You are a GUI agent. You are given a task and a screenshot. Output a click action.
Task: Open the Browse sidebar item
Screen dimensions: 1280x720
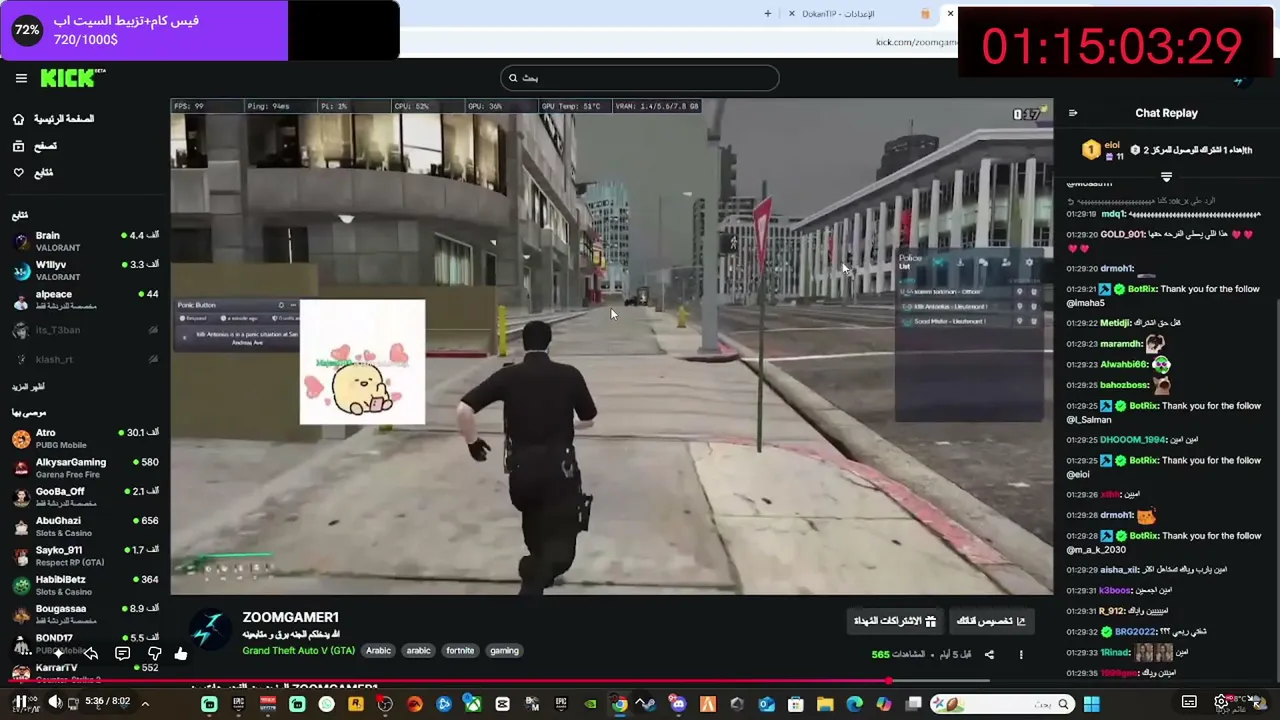pyautogui.click(x=35, y=146)
